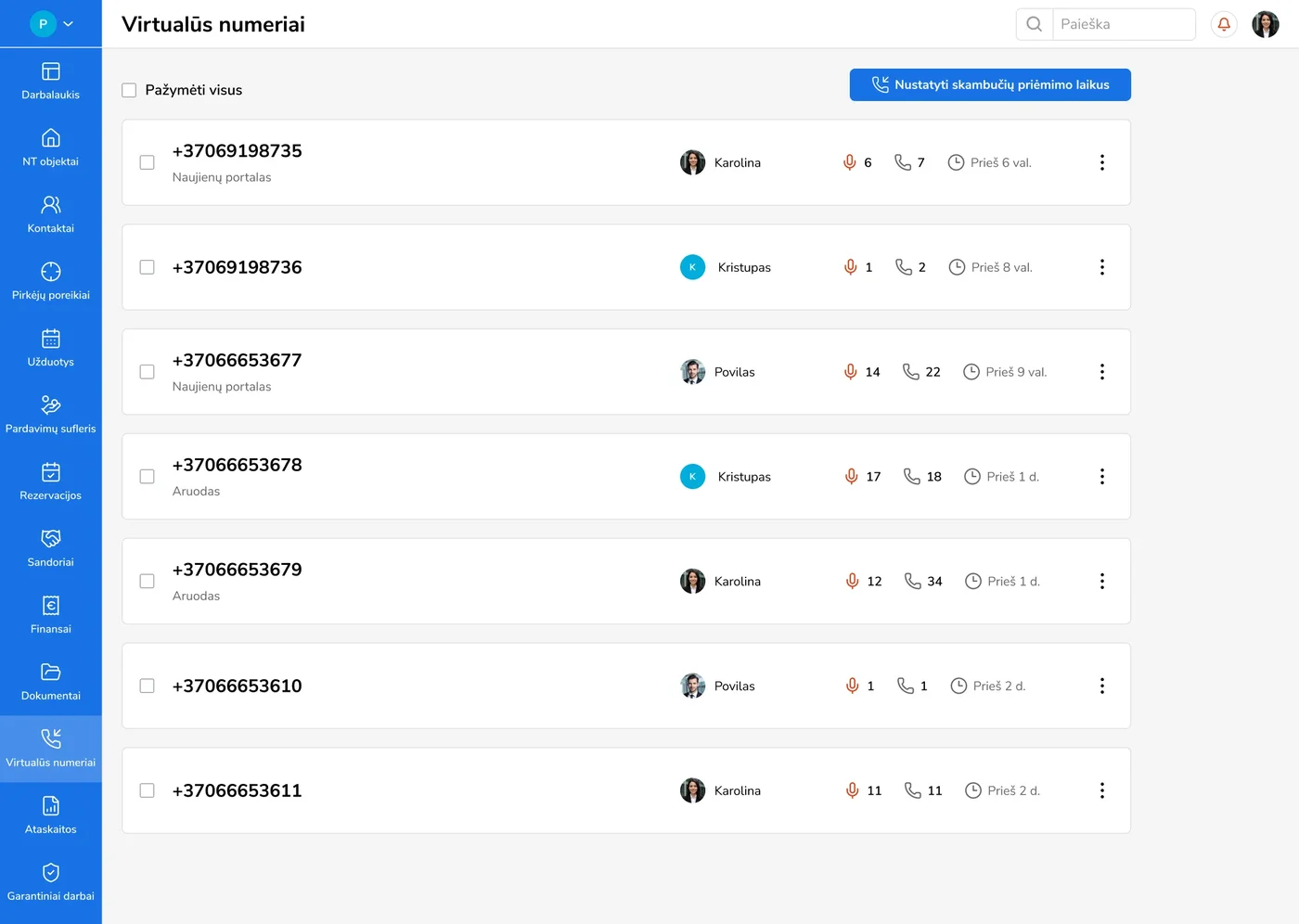1299x924 pixels.
Task: Switch to Ataskaitos in sidebar
Action: [51, 815]
